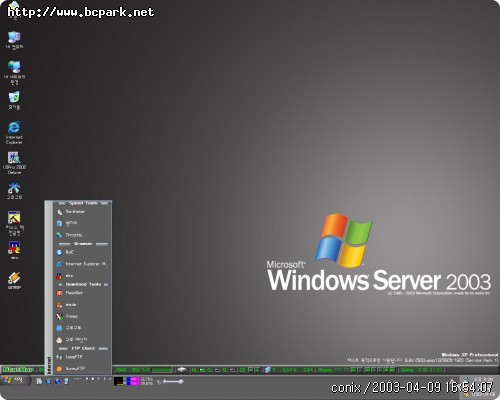
Task: Choose Internet Explorer in the popup menu's Browser section
Action: click(82, 264)
